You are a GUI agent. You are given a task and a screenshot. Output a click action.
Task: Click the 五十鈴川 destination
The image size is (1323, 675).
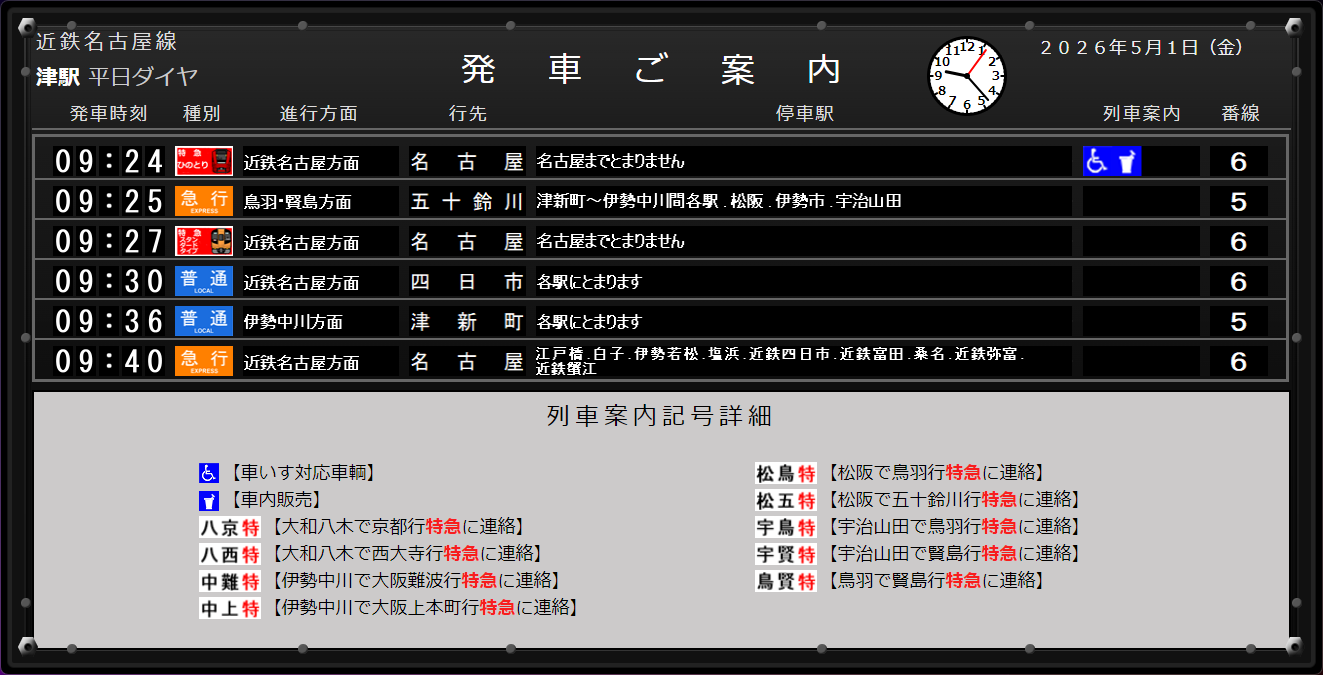(467, 201)
